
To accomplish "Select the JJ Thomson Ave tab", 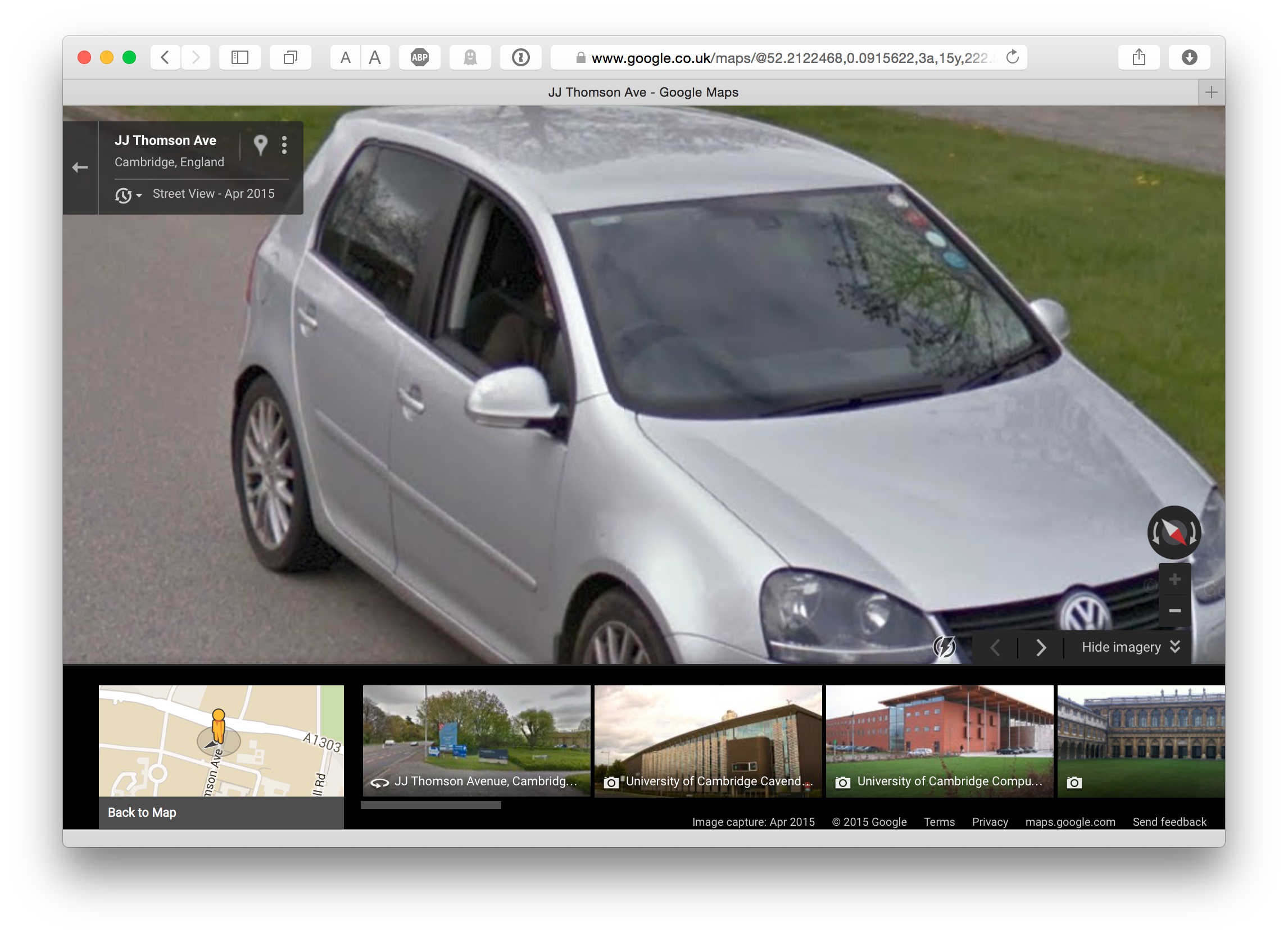I will click(x=643, y=92).
